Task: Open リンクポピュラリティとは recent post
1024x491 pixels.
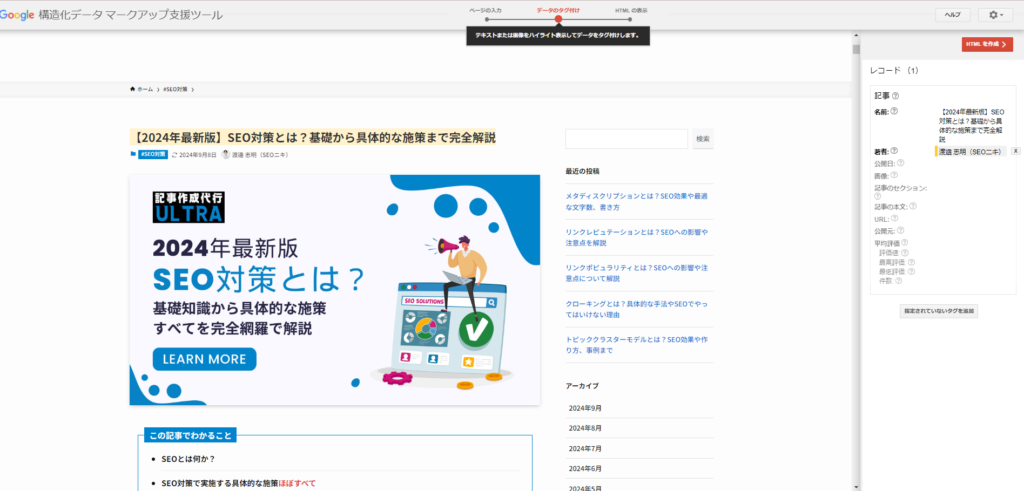Action: [637, 273]
